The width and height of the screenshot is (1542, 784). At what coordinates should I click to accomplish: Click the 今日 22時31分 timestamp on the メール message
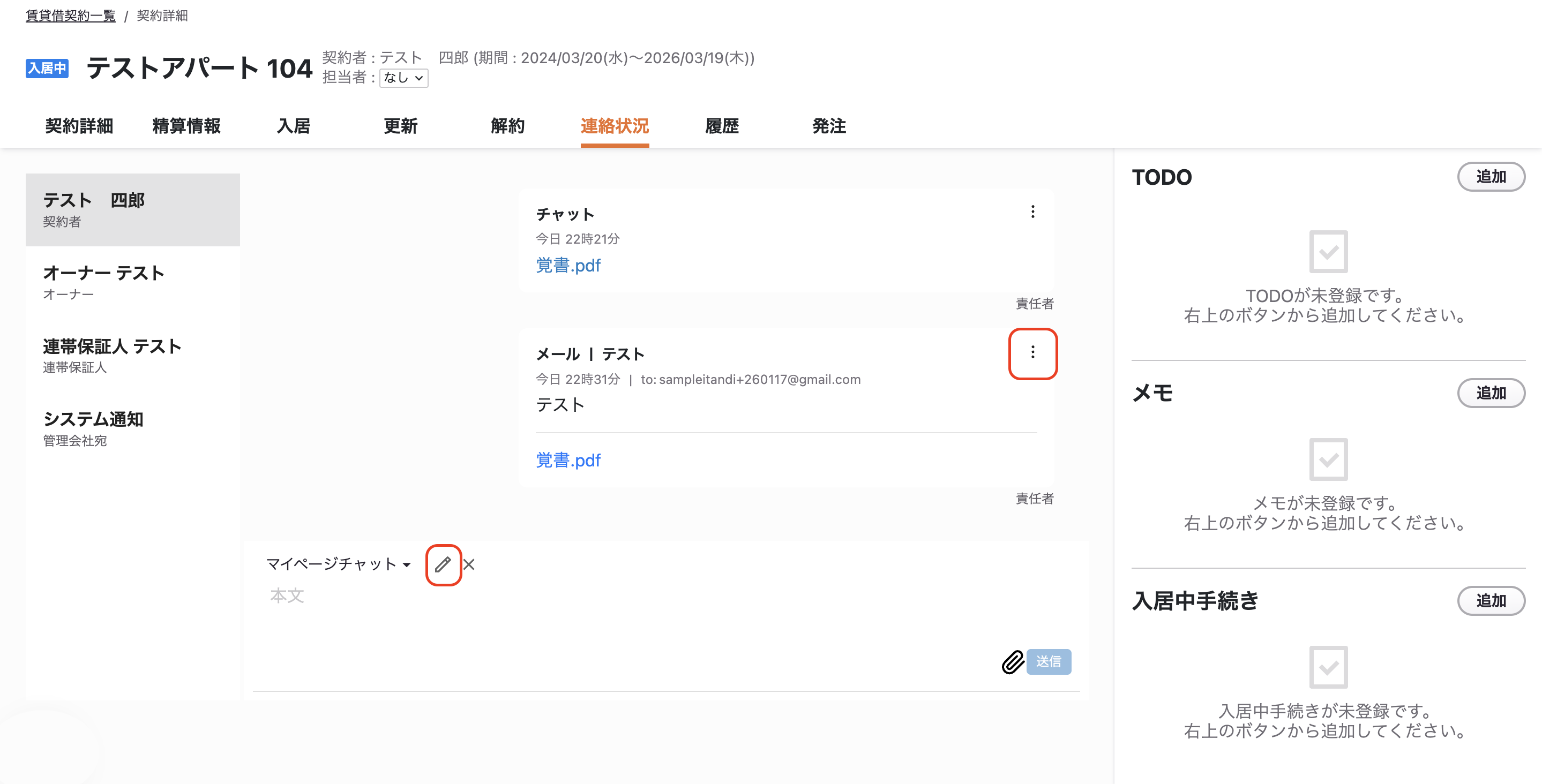[x=578, y=380]
